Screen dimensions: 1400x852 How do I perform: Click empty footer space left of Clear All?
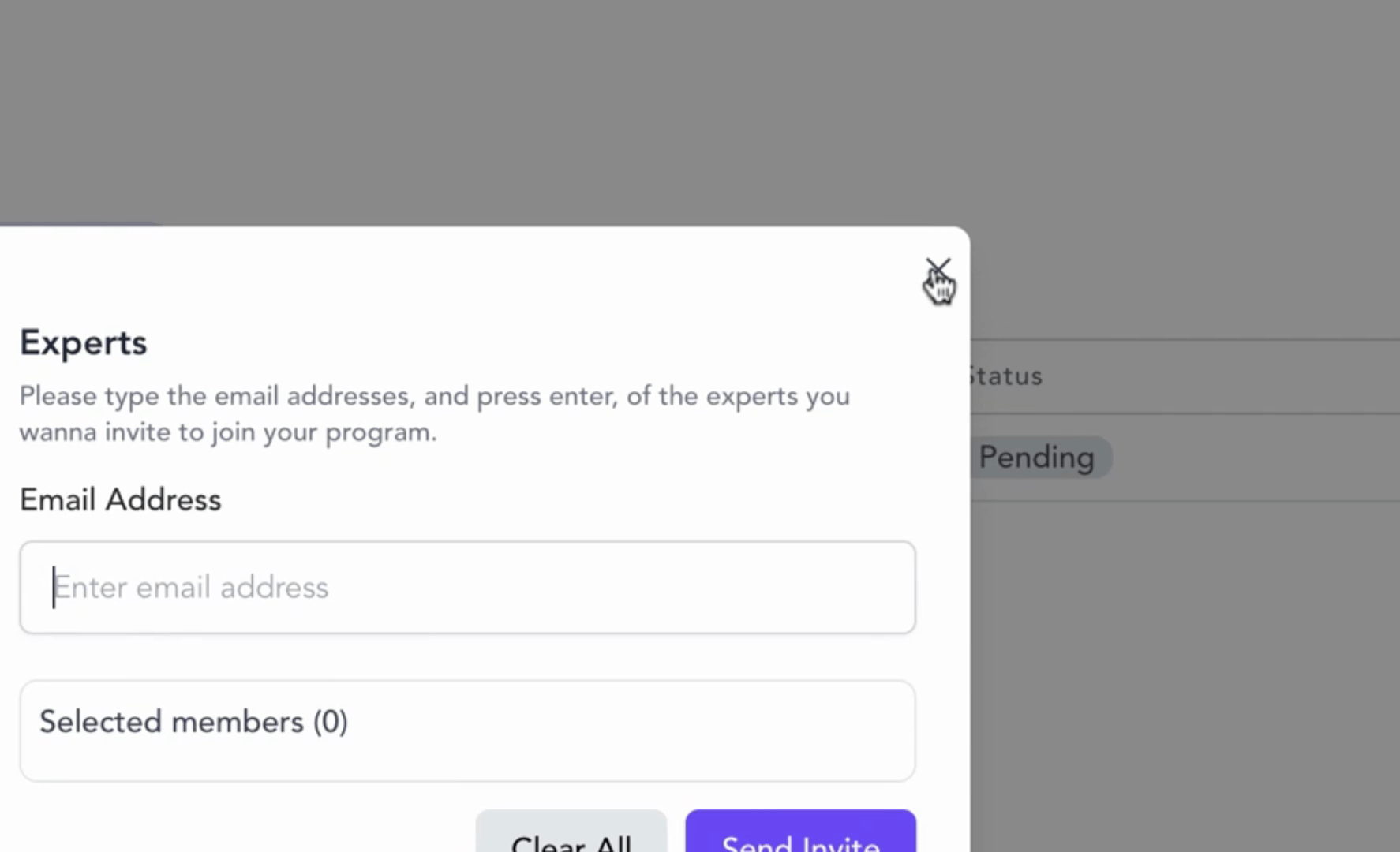point(237,831)
